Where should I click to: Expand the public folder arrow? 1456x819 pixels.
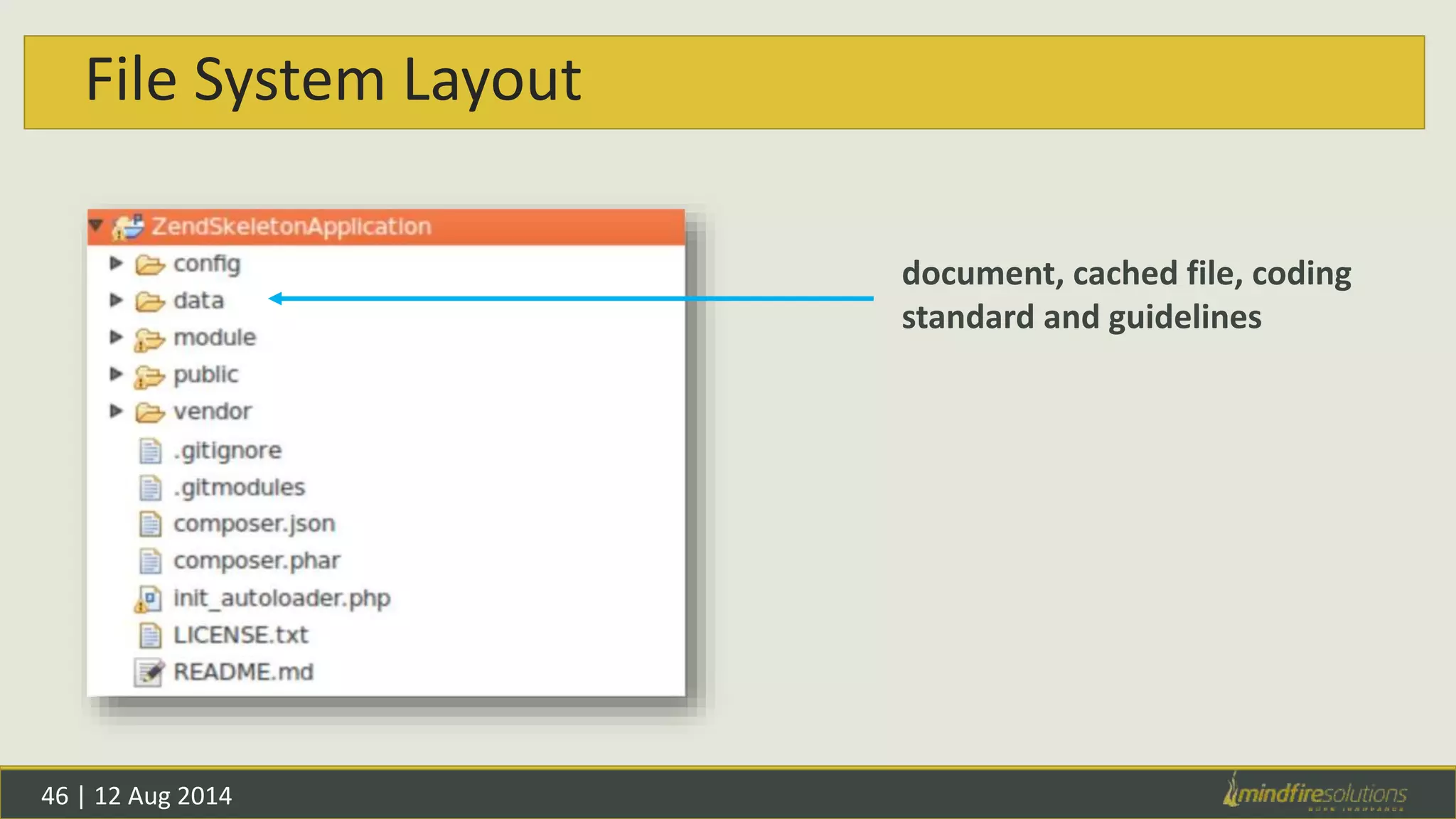coord(116,374)
